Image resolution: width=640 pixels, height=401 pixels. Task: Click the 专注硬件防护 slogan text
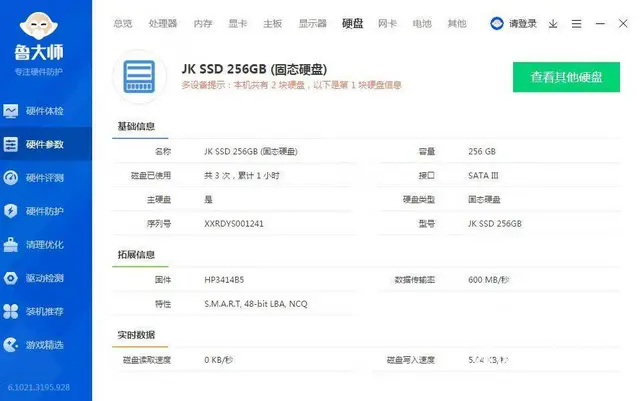(39, 72)
